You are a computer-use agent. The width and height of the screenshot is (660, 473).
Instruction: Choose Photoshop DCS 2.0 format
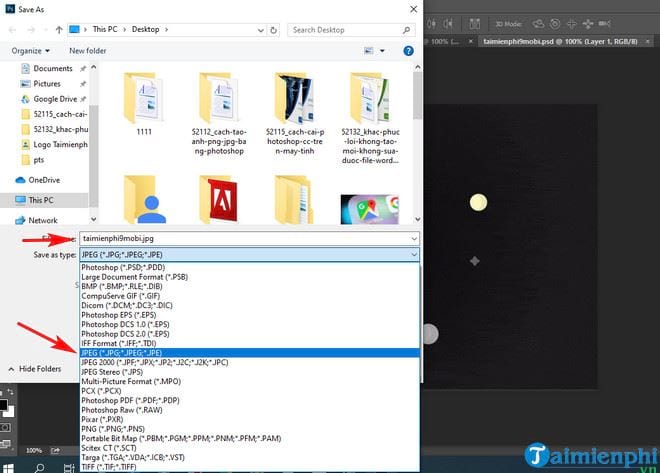250,334
